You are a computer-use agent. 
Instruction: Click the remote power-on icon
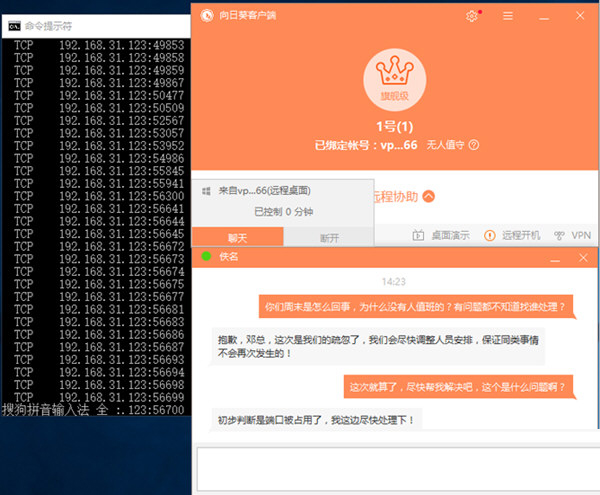pos(489,235)
